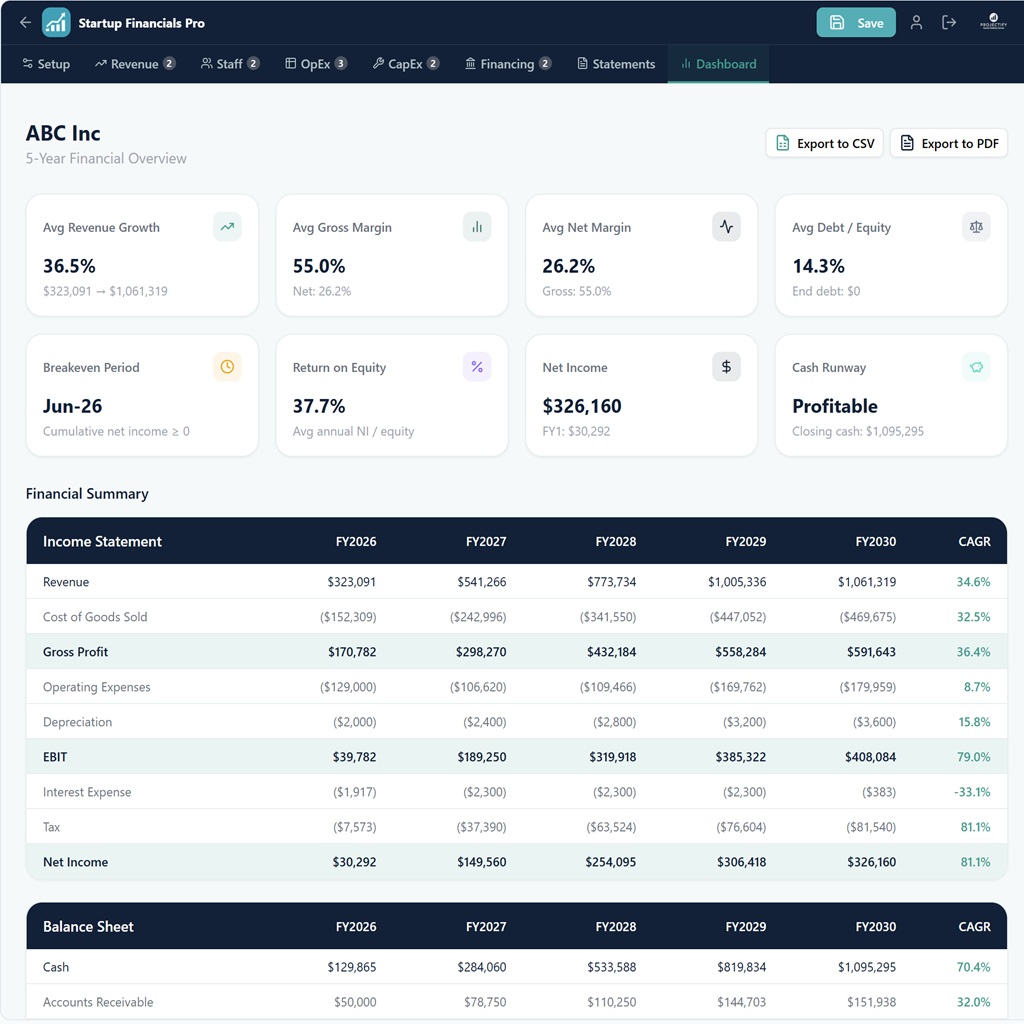This screenshot has width=1024, height=1024.
Task: Click the Avg Debt / Equity 14.3% value
Action: coord(818,266)
